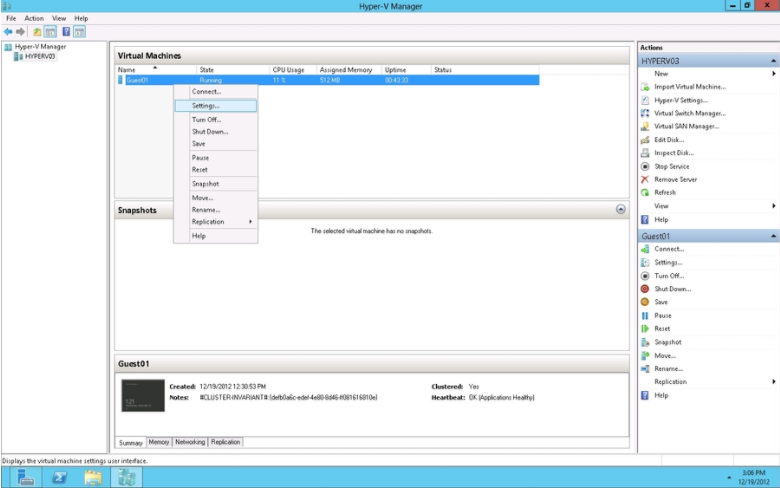The width and height of the screenshot is (780, 488).
Task: Choose Rename in the context menu
Action: point(215,210)
